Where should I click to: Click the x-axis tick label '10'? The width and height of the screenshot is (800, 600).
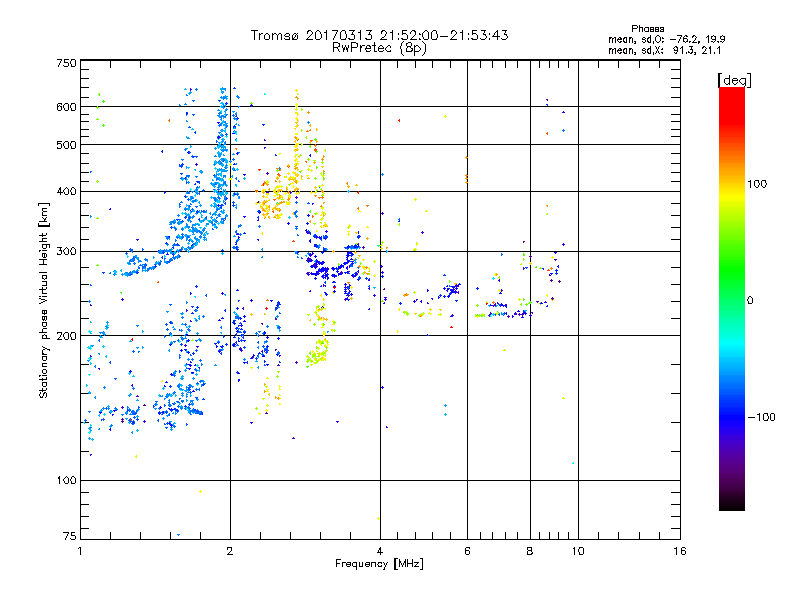pos(578,551)
